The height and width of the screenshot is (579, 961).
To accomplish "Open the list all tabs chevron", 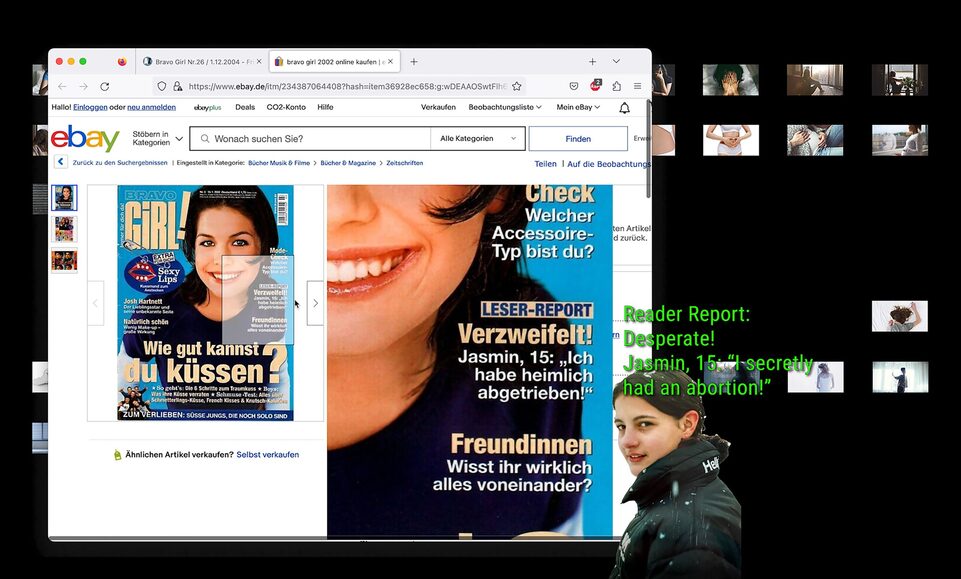I will coord(616,61).
